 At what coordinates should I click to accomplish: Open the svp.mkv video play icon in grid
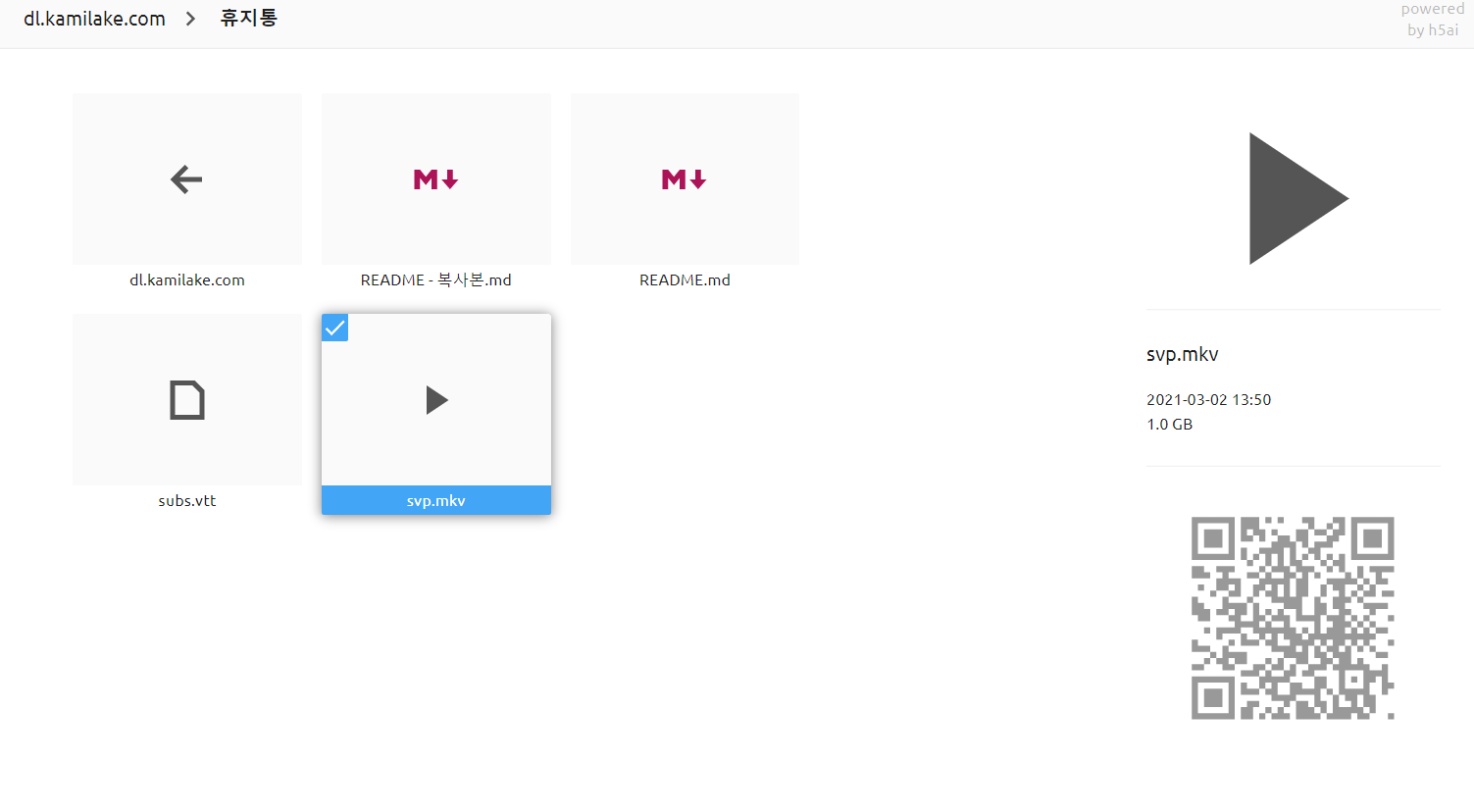437,400
